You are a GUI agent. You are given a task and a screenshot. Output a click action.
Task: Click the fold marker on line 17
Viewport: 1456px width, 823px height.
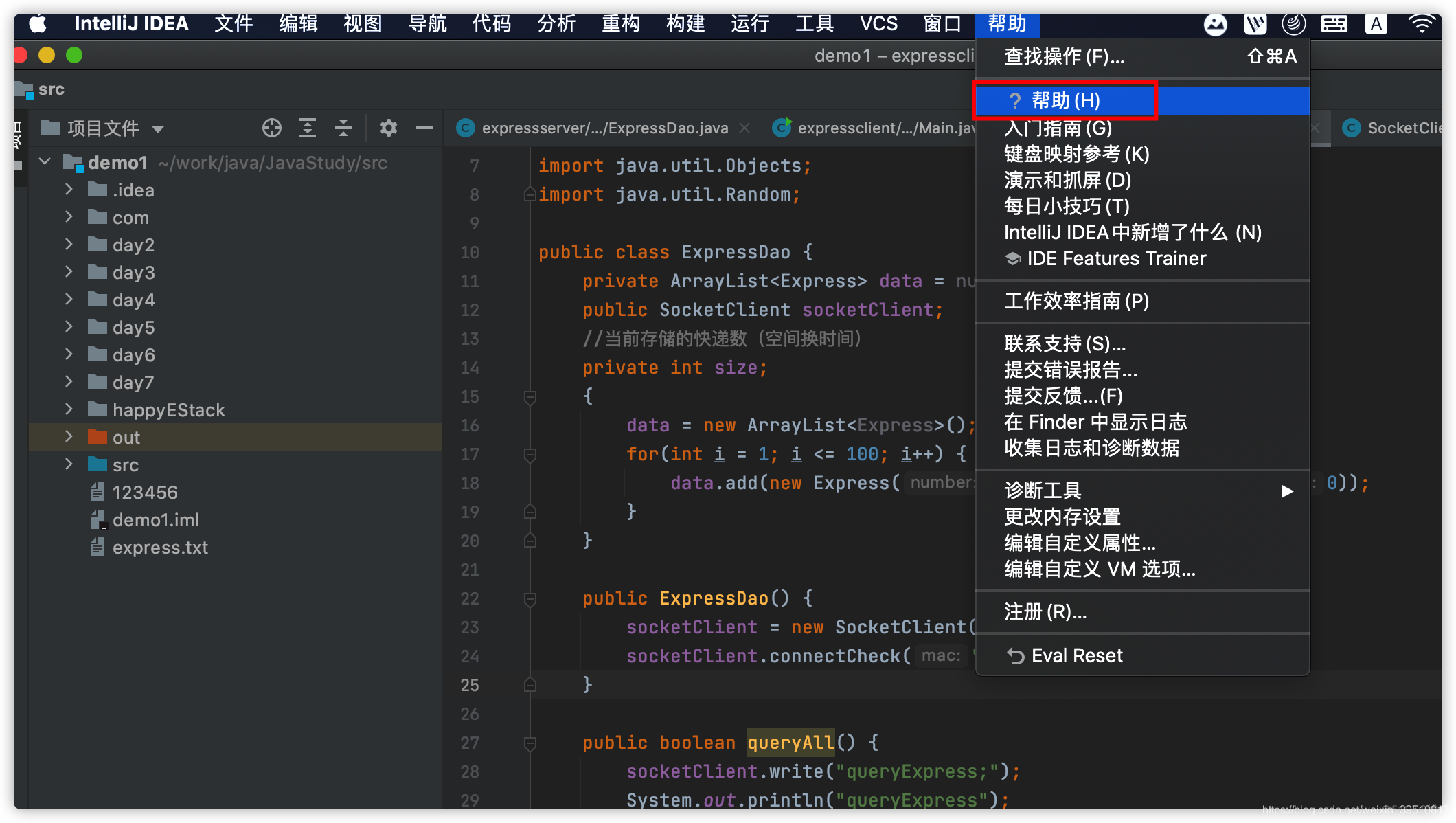coord(530,454)
